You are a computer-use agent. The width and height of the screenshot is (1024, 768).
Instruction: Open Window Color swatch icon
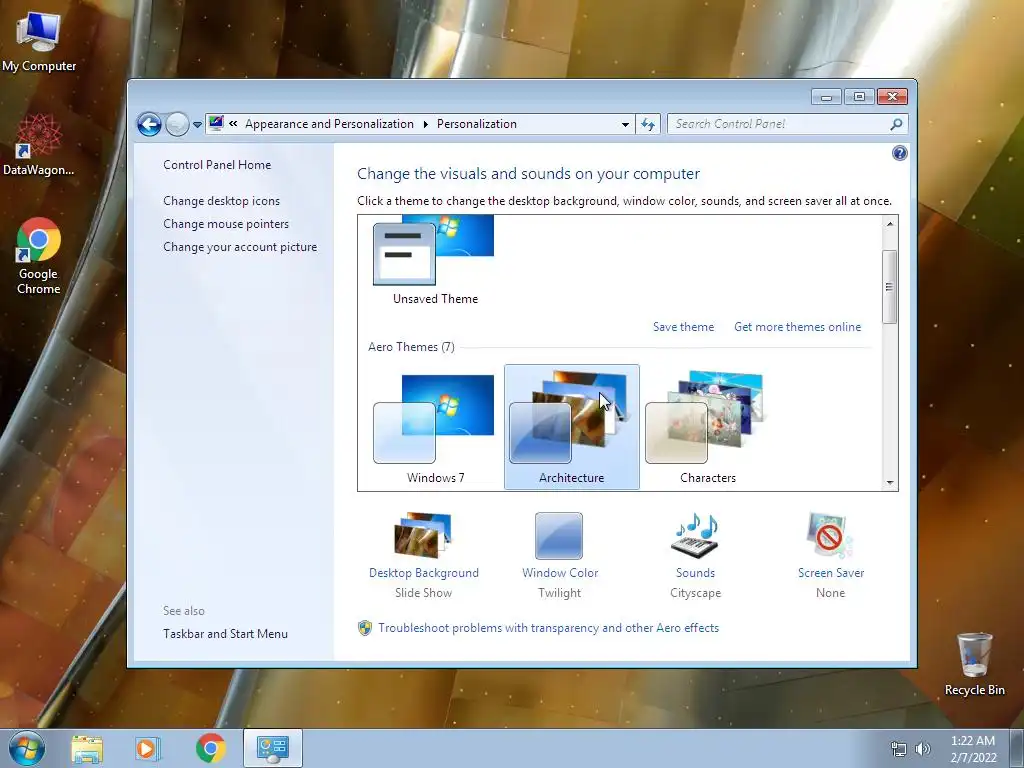[559, 536]
